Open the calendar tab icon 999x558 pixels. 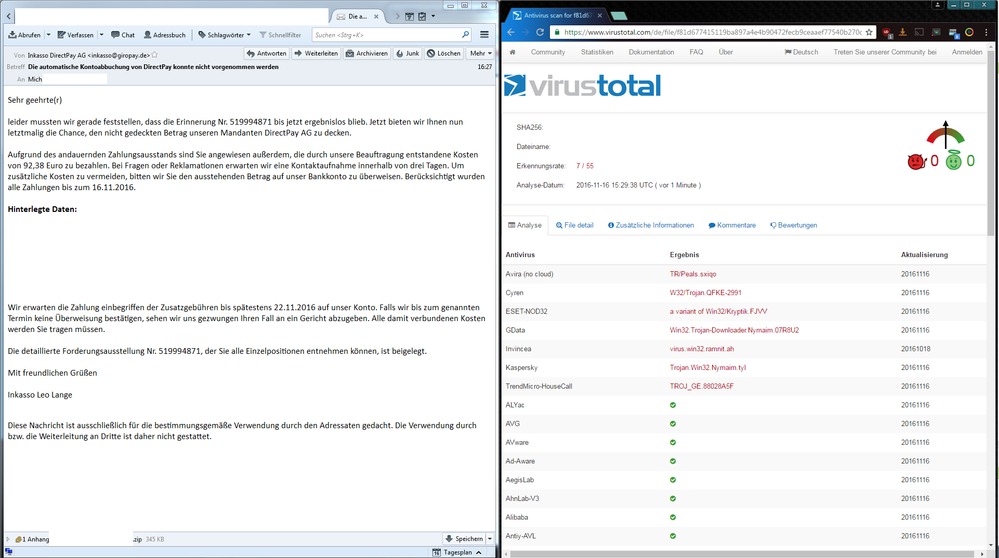[x=410, y=17]
